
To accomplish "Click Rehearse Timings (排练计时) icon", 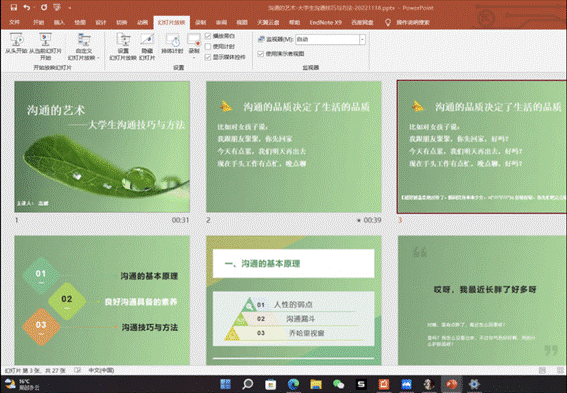I will 172,40.
